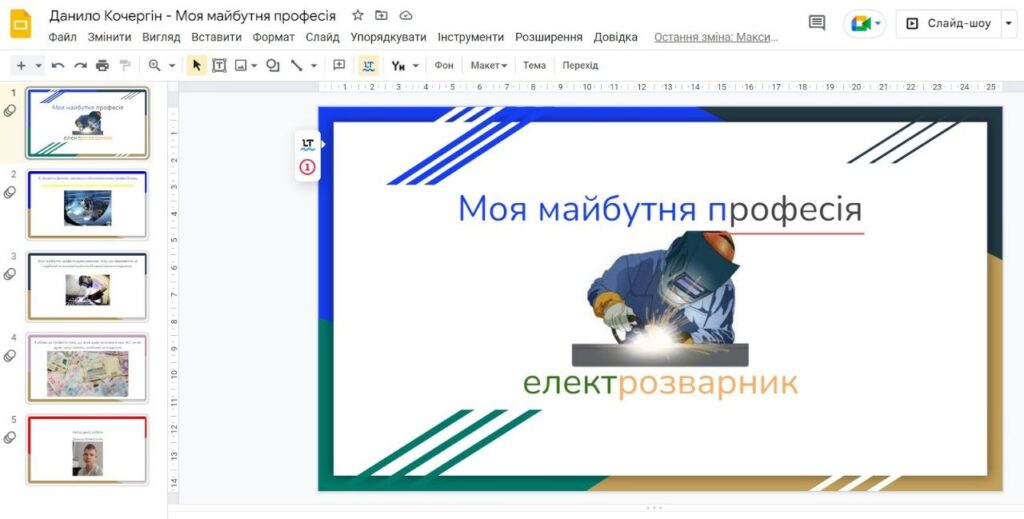Click the Google Meet call icon

tap(861, 24)
